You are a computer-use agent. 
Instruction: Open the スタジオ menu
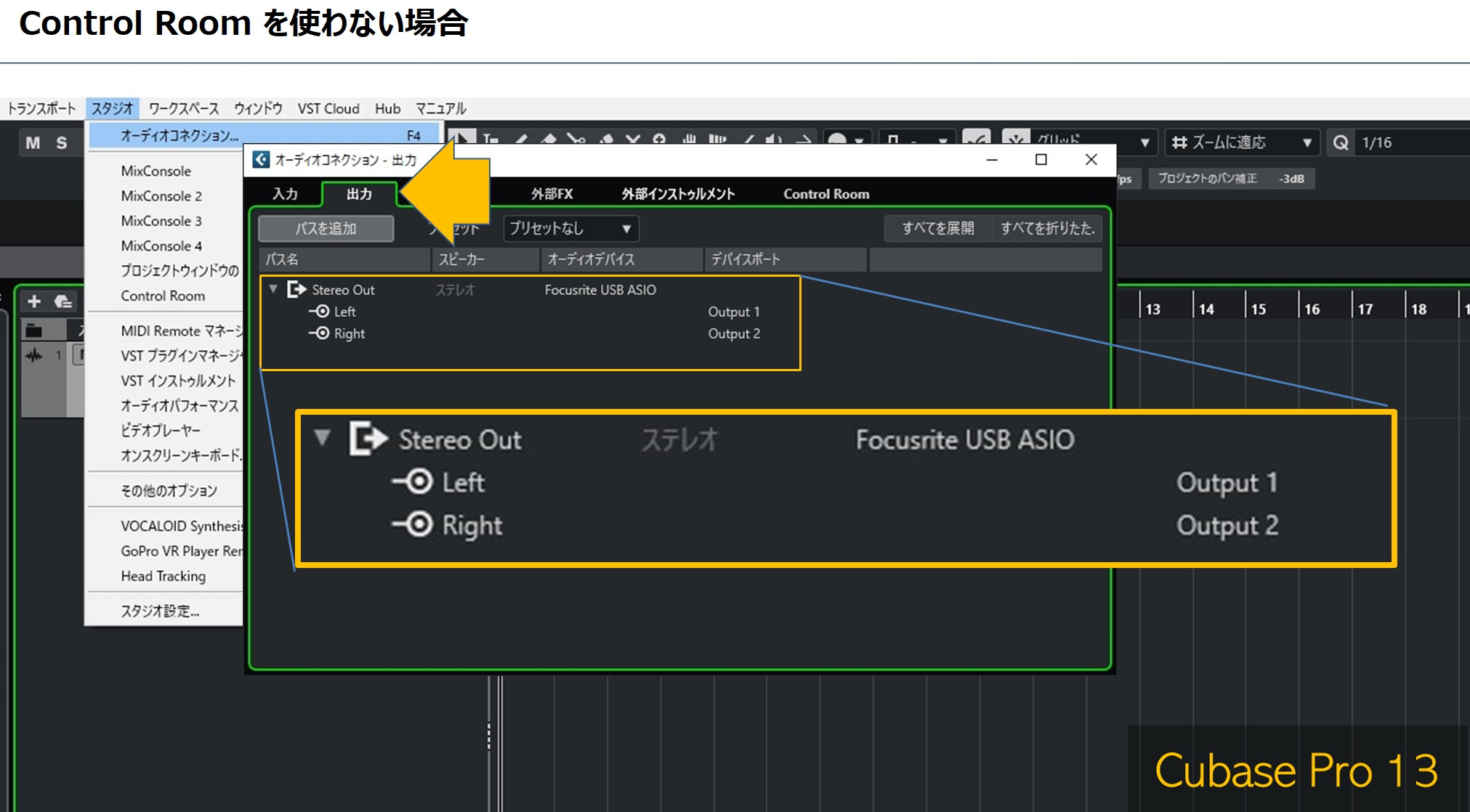point(113,108)
